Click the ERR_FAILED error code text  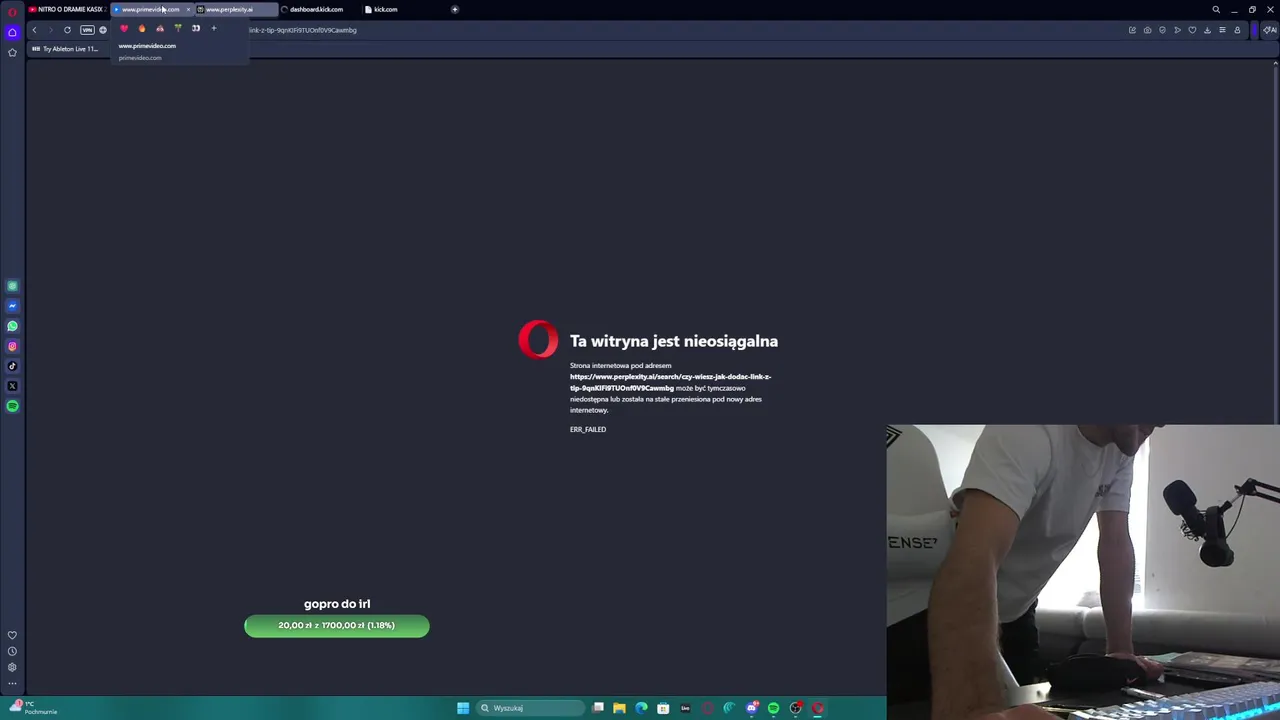[x=588, y=429]
